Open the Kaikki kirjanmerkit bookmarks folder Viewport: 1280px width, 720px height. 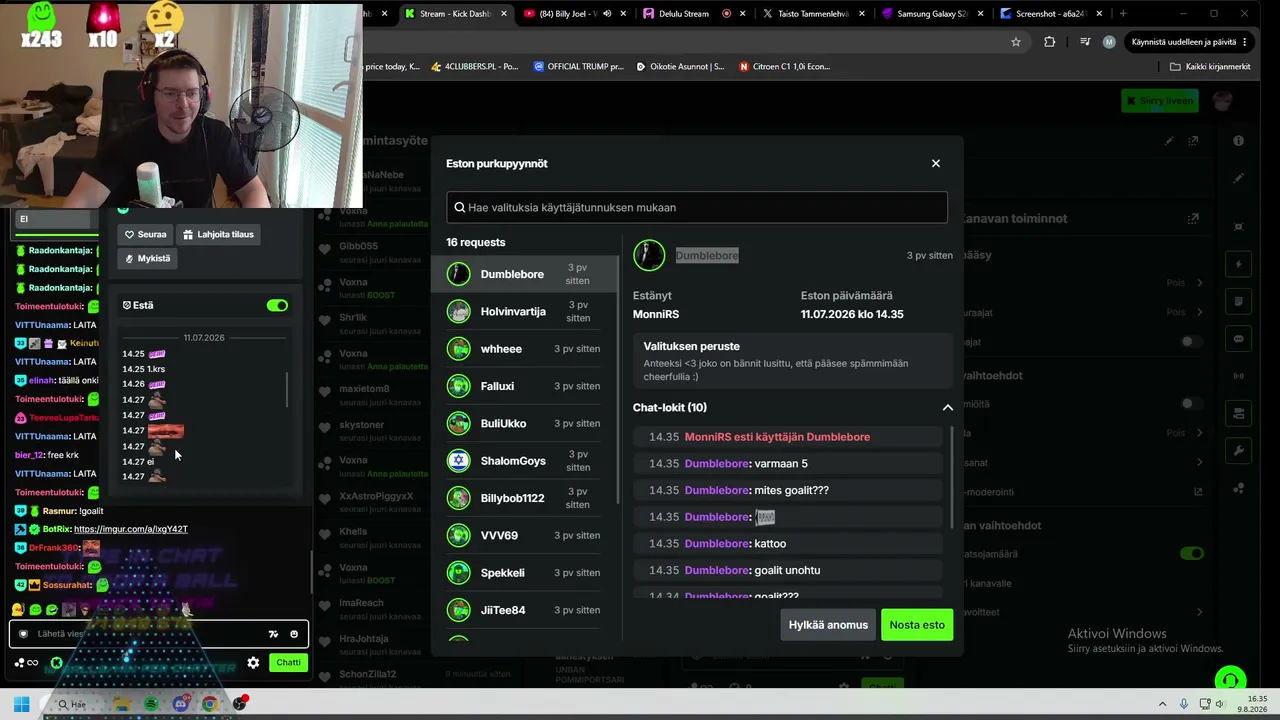1210,66
